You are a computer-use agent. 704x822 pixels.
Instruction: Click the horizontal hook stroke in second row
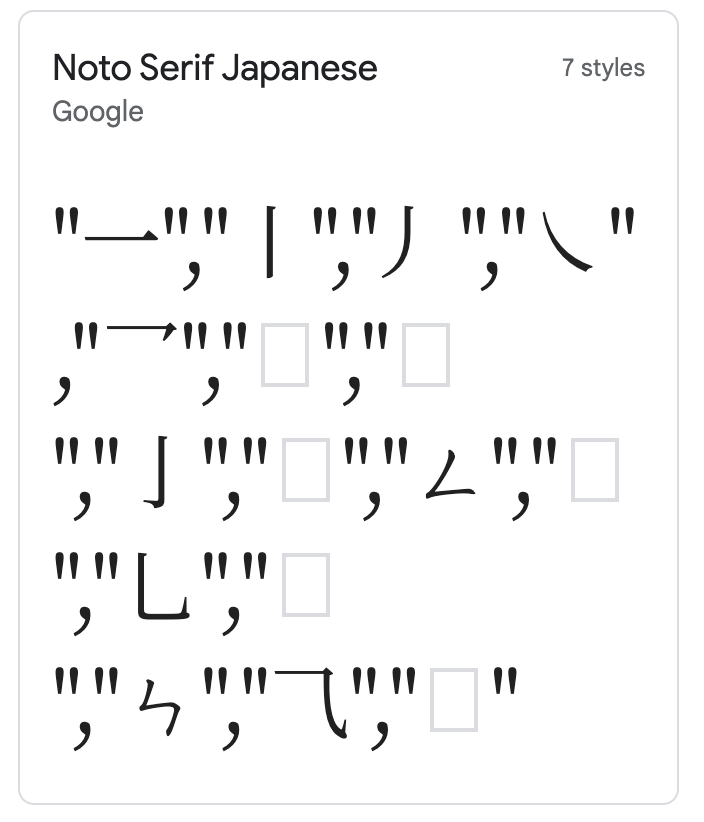(x=143, y=328)
